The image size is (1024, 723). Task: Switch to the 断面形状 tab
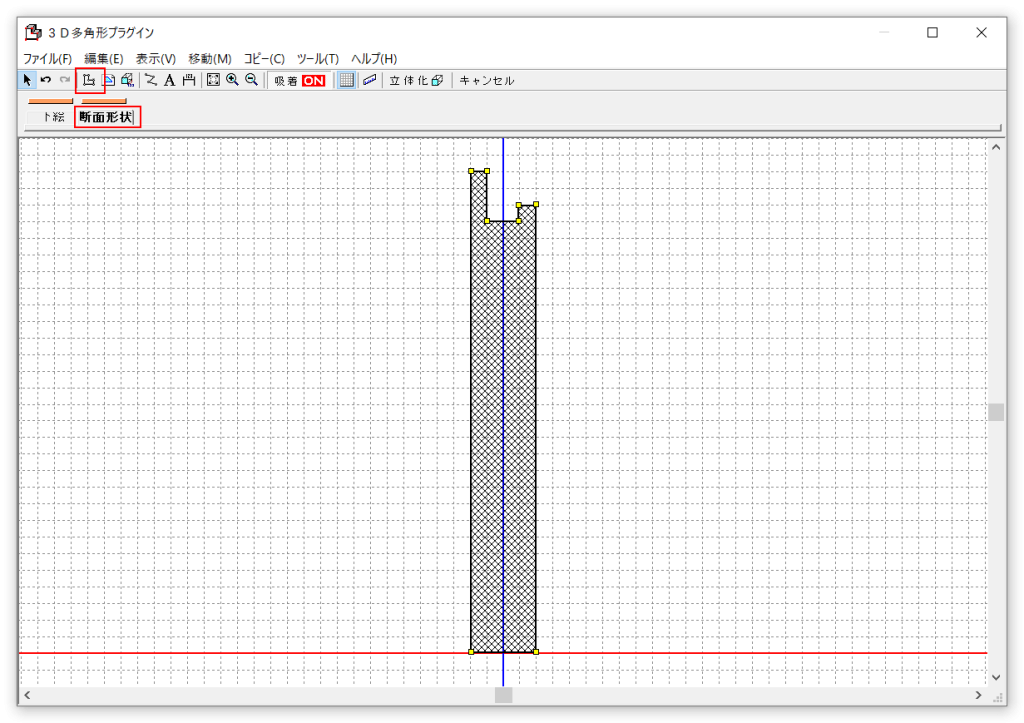[106, 117]
